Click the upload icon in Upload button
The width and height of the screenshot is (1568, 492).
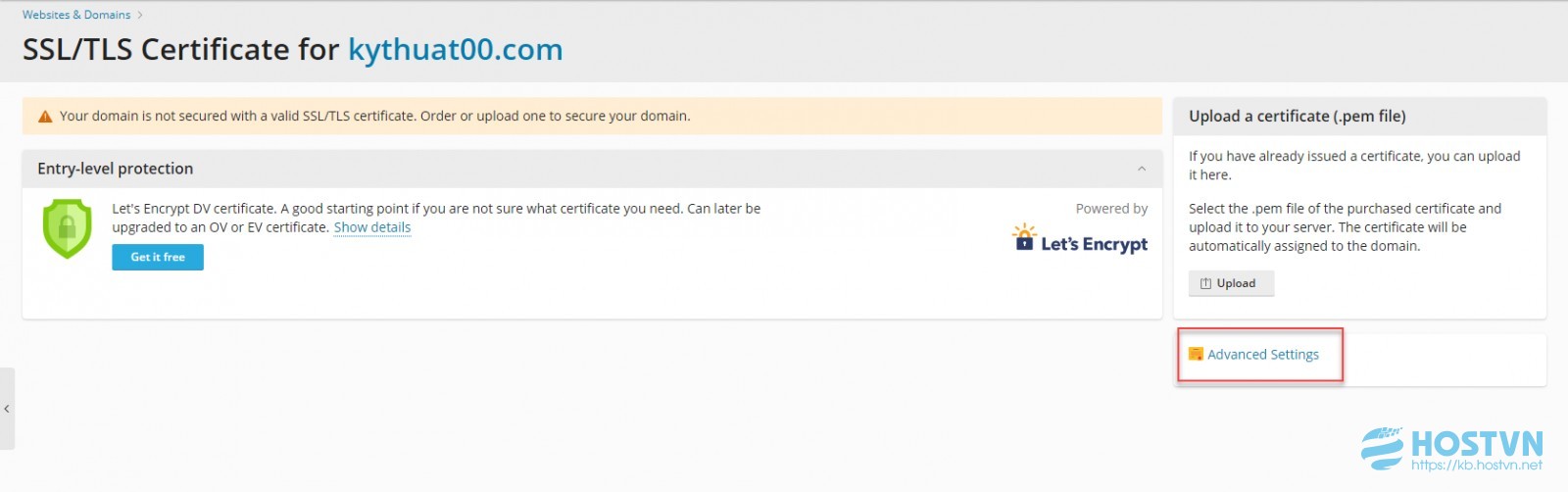1205,283
